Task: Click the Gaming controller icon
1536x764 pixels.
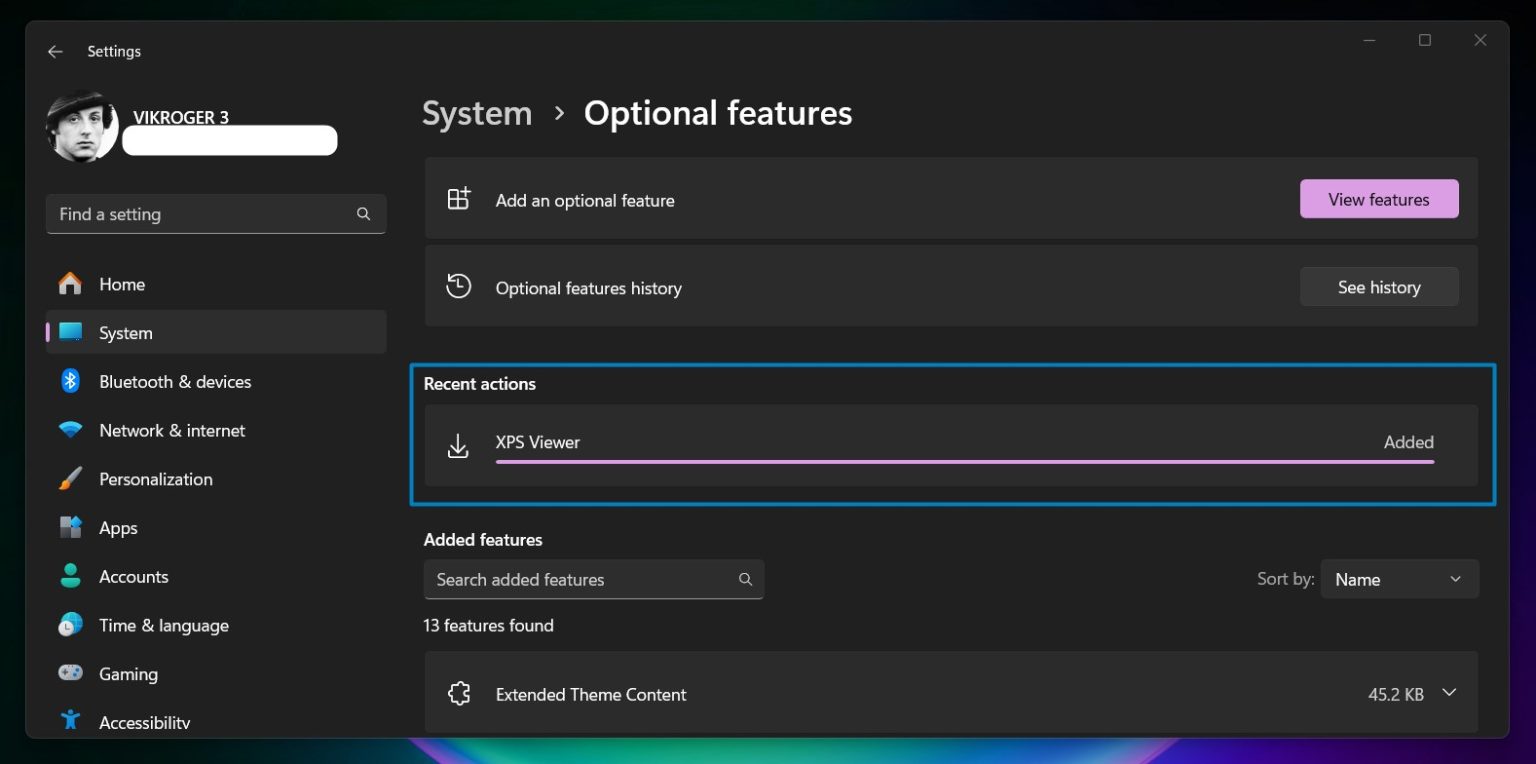Action: (x=70, y=673)
